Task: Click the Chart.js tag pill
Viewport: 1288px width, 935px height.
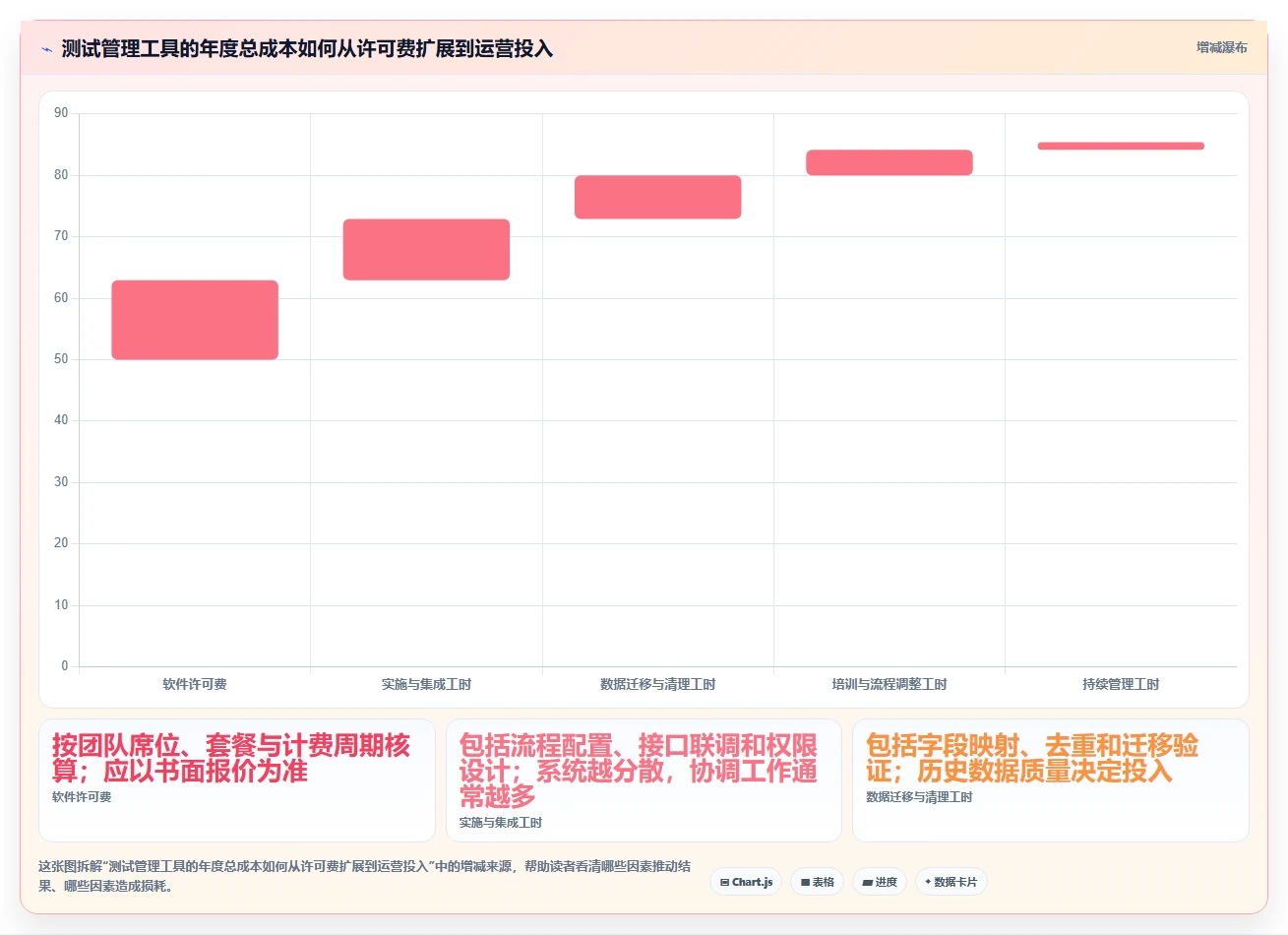Action: coord(746,882)
